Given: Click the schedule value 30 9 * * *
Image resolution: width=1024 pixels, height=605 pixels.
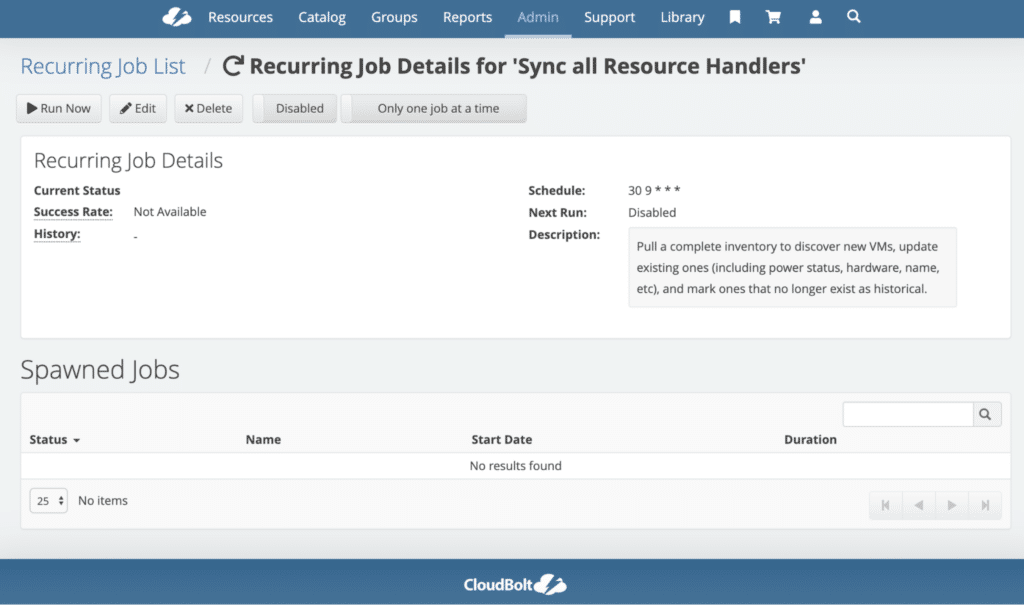Looking at the screenshot, I should [654, 190].
